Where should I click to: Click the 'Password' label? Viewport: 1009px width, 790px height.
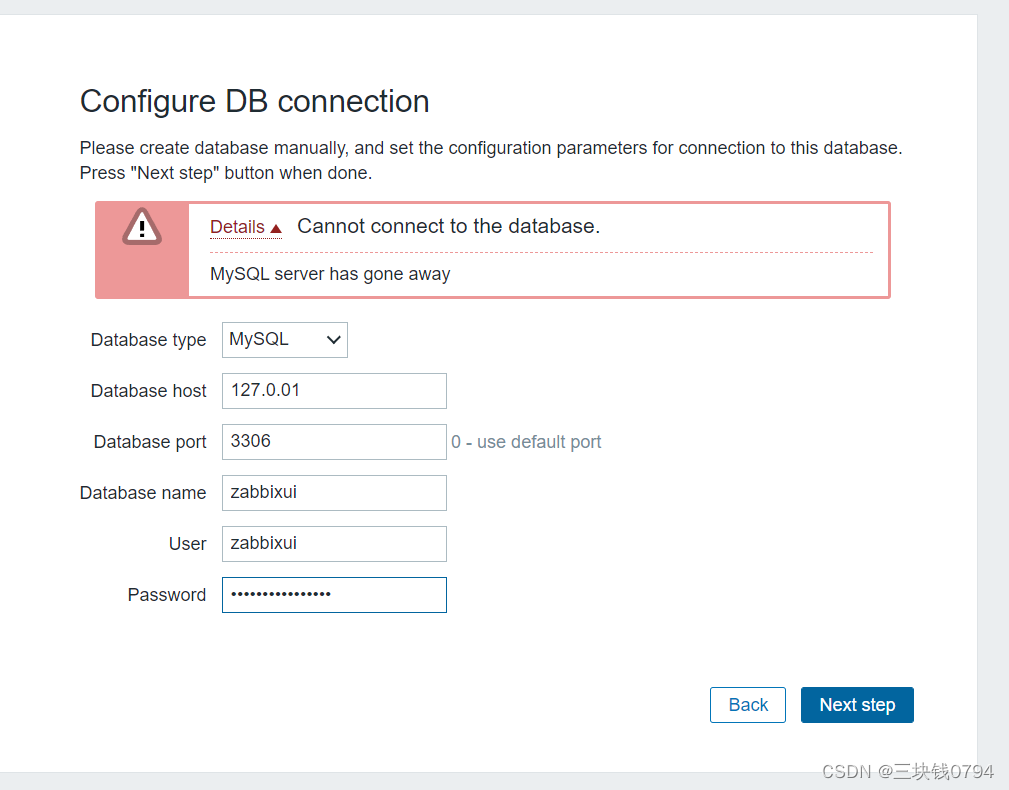coord(166,595)
